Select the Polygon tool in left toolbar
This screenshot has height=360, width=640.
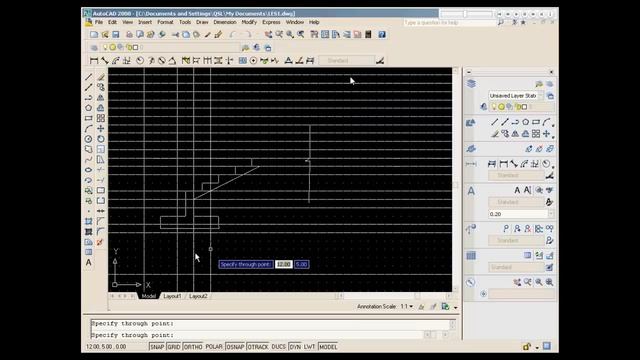(89, 108)
